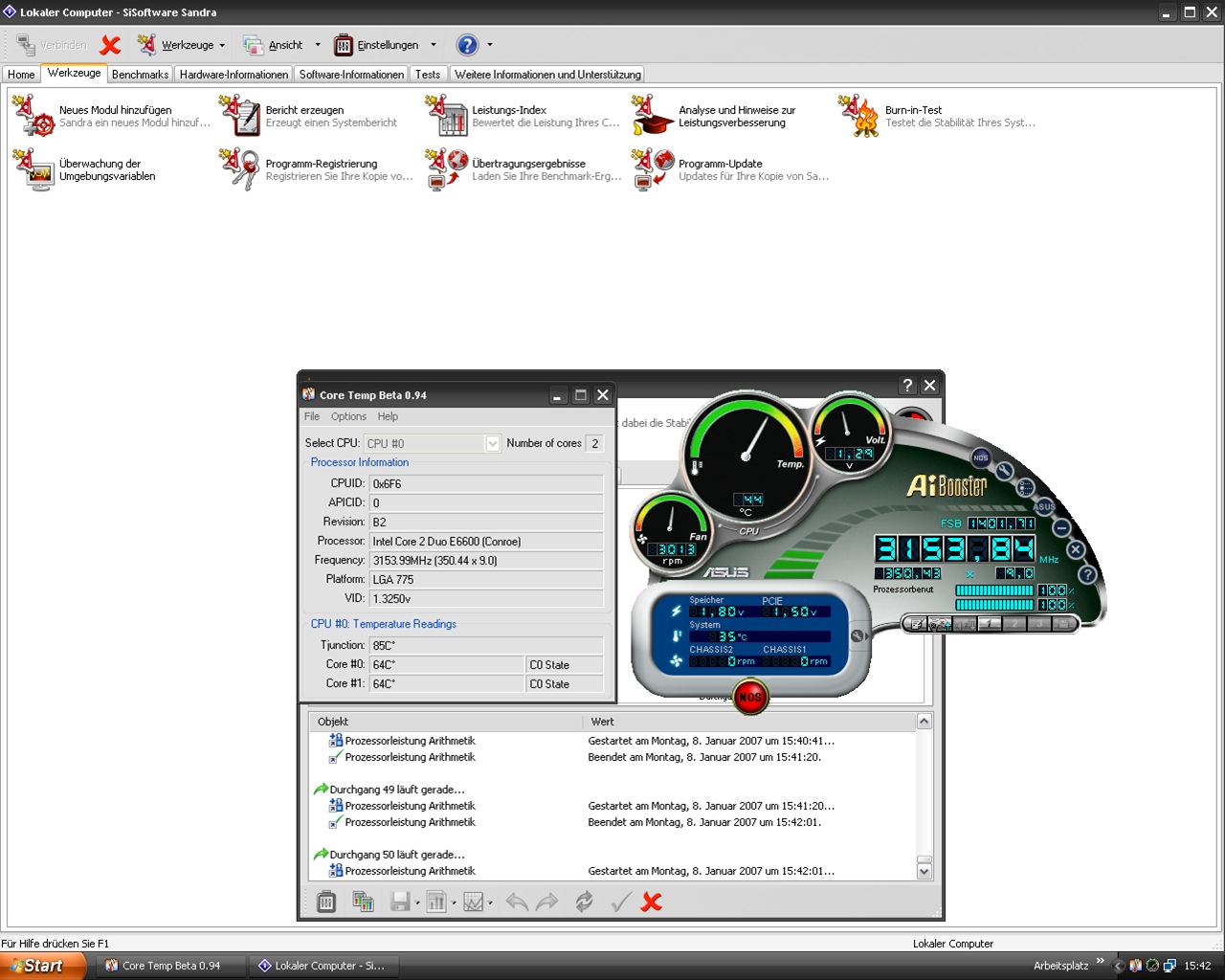Open the Einstellungen dropdown arrow in toolbar
The width and height of the screenshot is (1225, 980).
tap(434, 45)
